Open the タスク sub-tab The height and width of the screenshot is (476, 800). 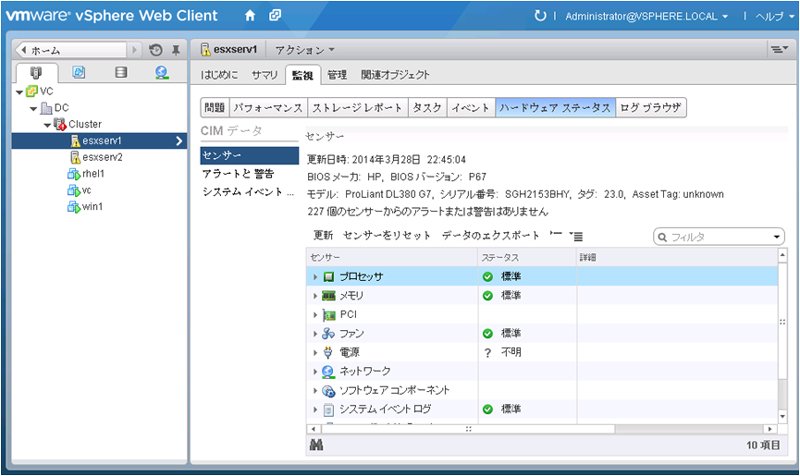428,108
